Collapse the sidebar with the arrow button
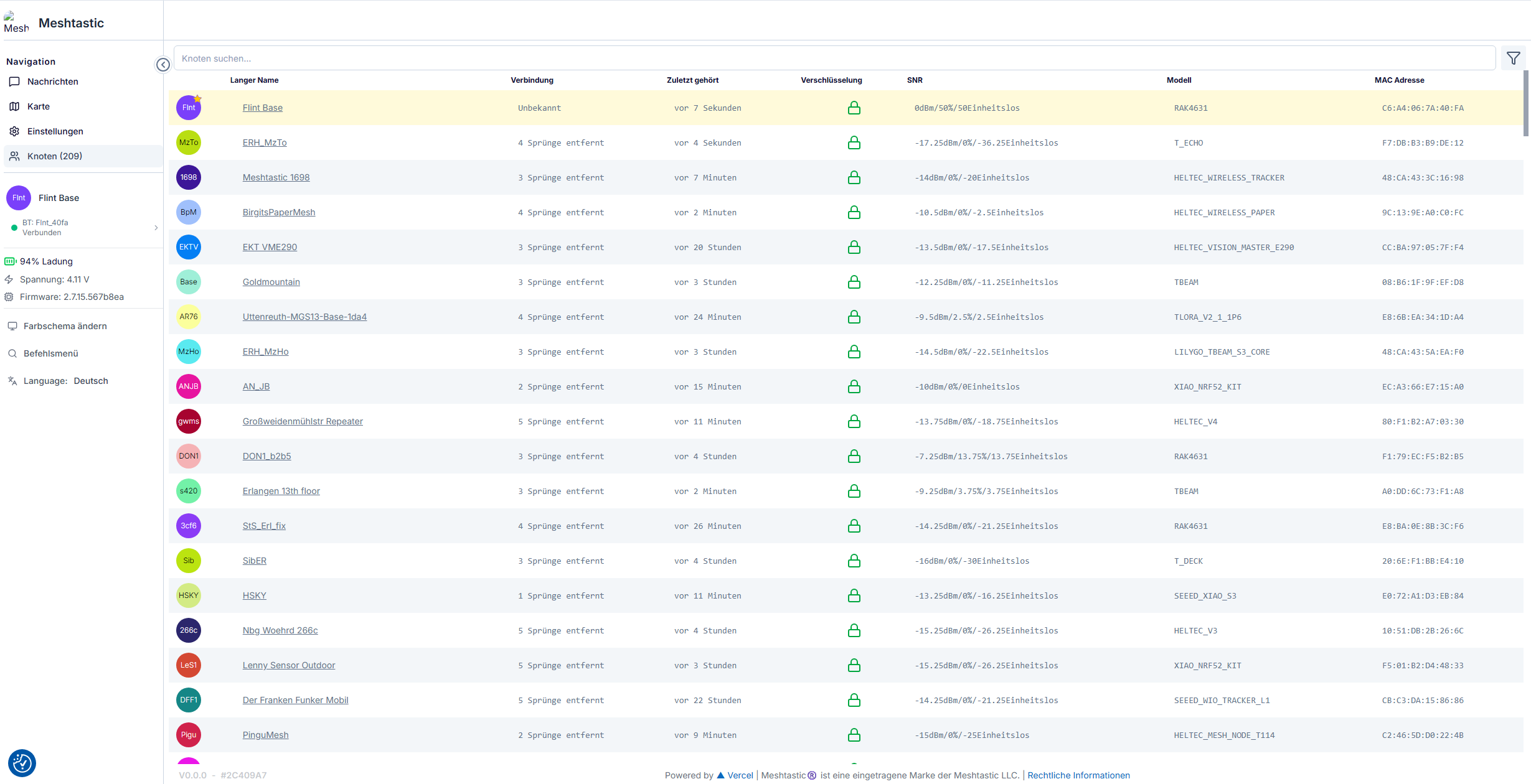Image resolution: width=1531 pixels, height=784 pixels. [163, 65]
